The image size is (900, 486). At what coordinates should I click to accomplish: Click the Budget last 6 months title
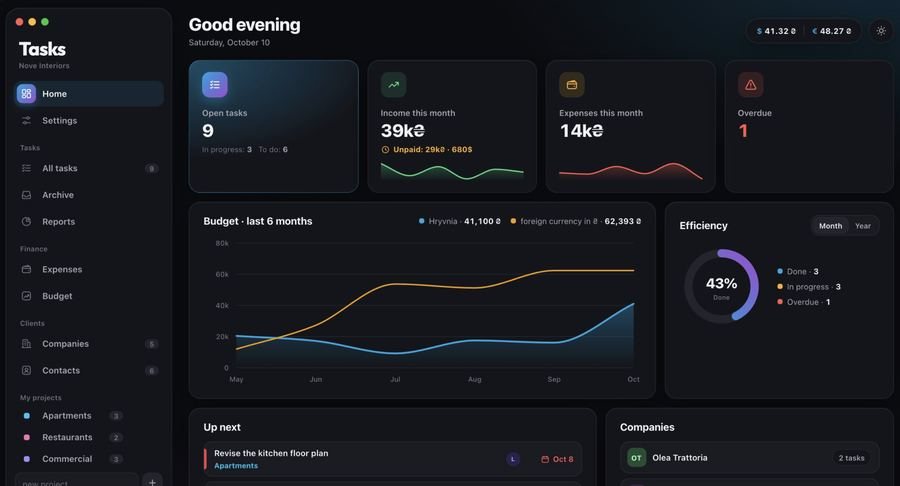(x=258, y=221)
